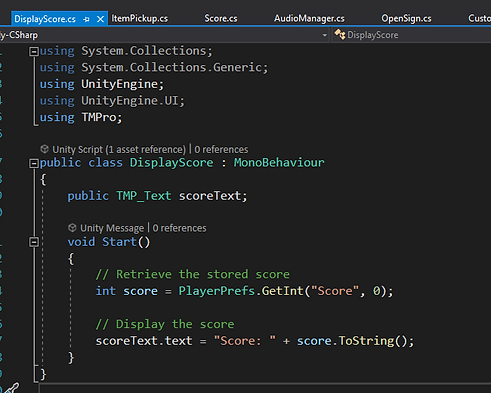Click the MonoBehaviour base class name
The width and height of the screenshot is (491, 393).
279,163
